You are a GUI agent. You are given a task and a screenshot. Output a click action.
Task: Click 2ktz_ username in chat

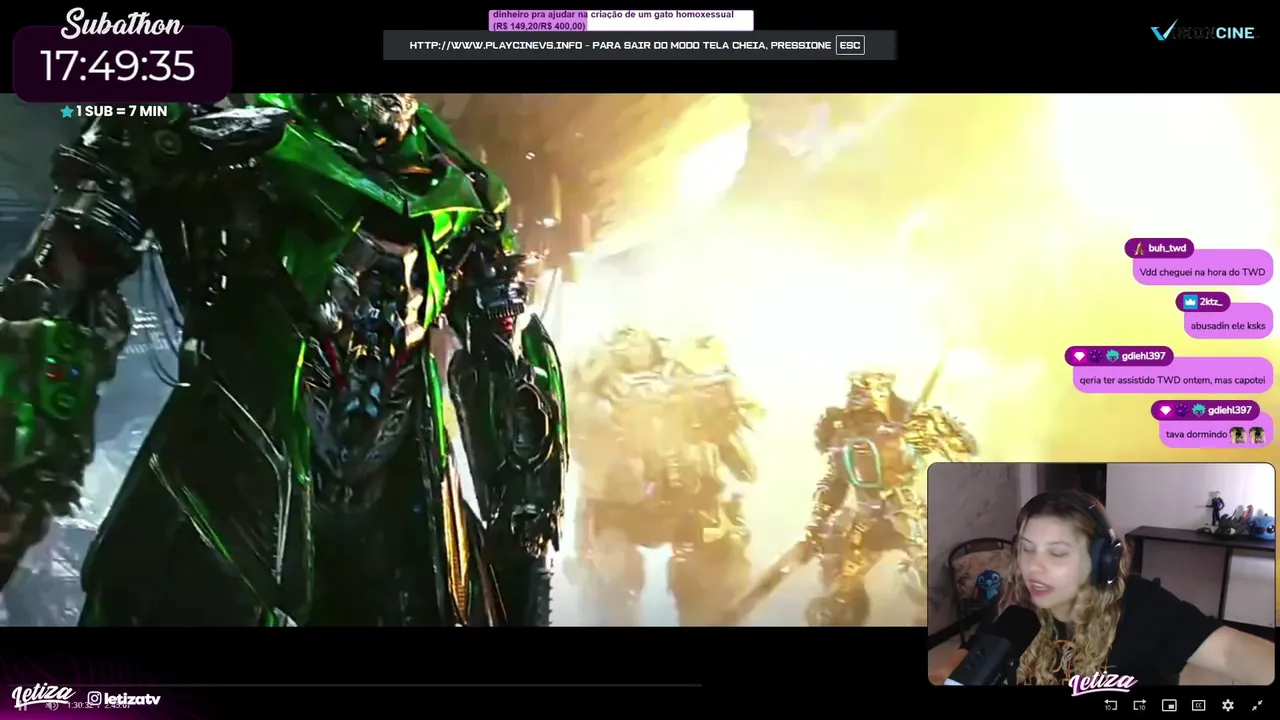pos(1211,302)
